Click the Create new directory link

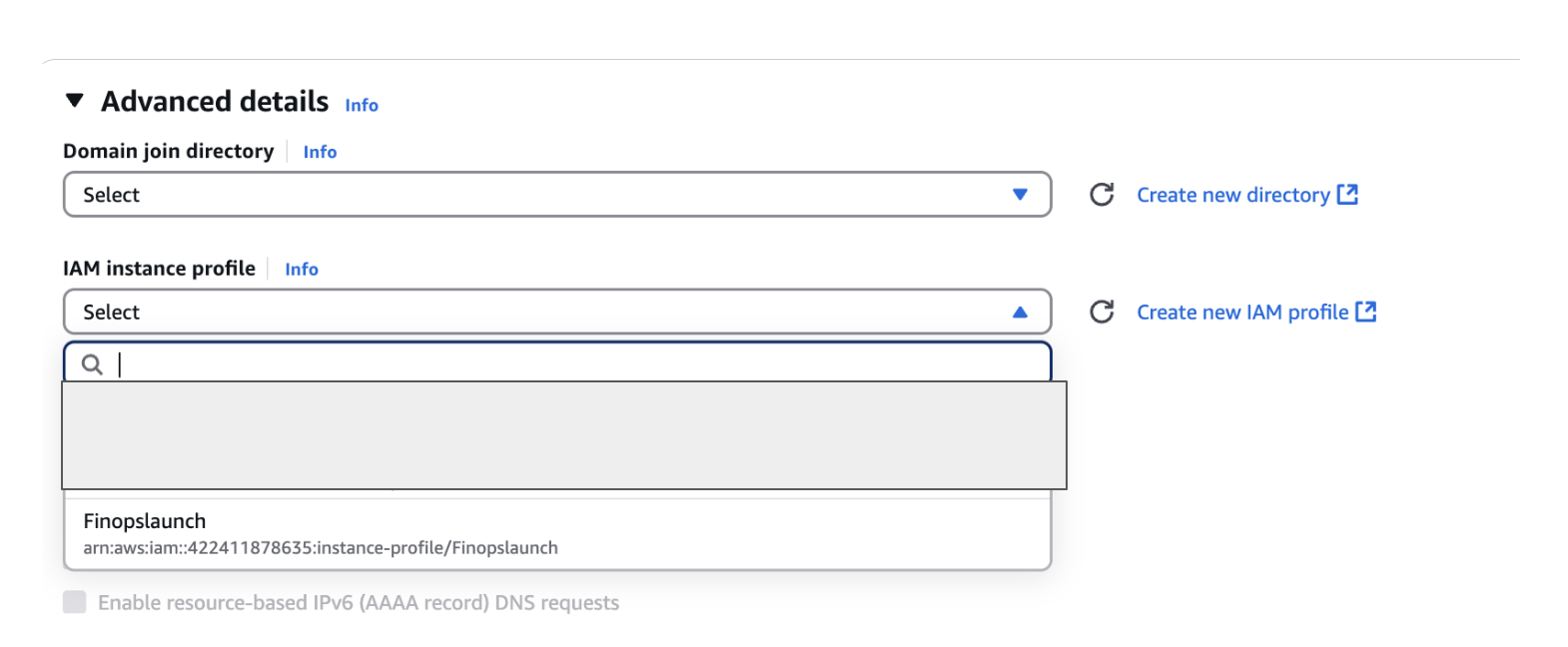(x=1232, y=196)
